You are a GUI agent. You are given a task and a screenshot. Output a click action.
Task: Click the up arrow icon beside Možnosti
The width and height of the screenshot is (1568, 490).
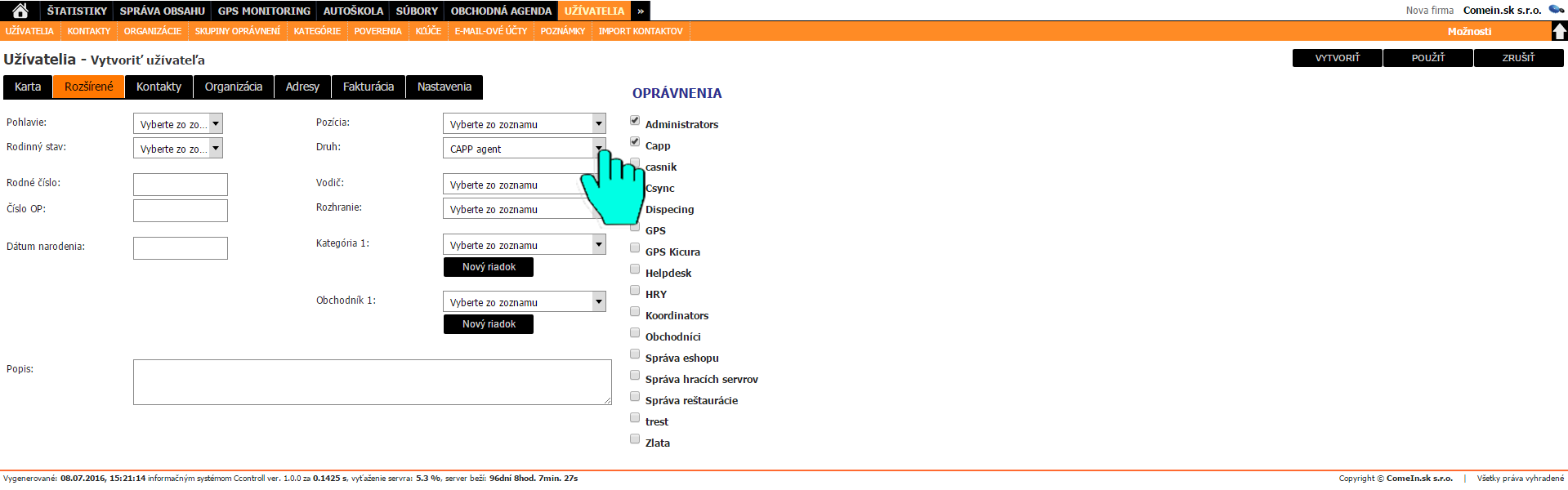1559,31
